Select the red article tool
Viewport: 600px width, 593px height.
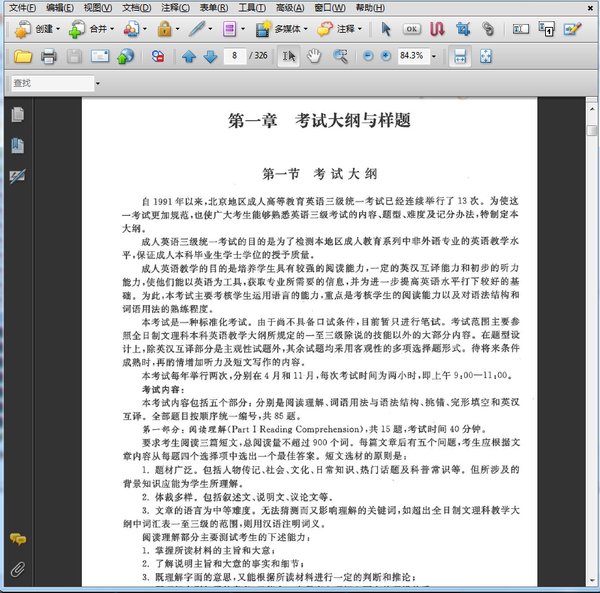click(437, 29)
